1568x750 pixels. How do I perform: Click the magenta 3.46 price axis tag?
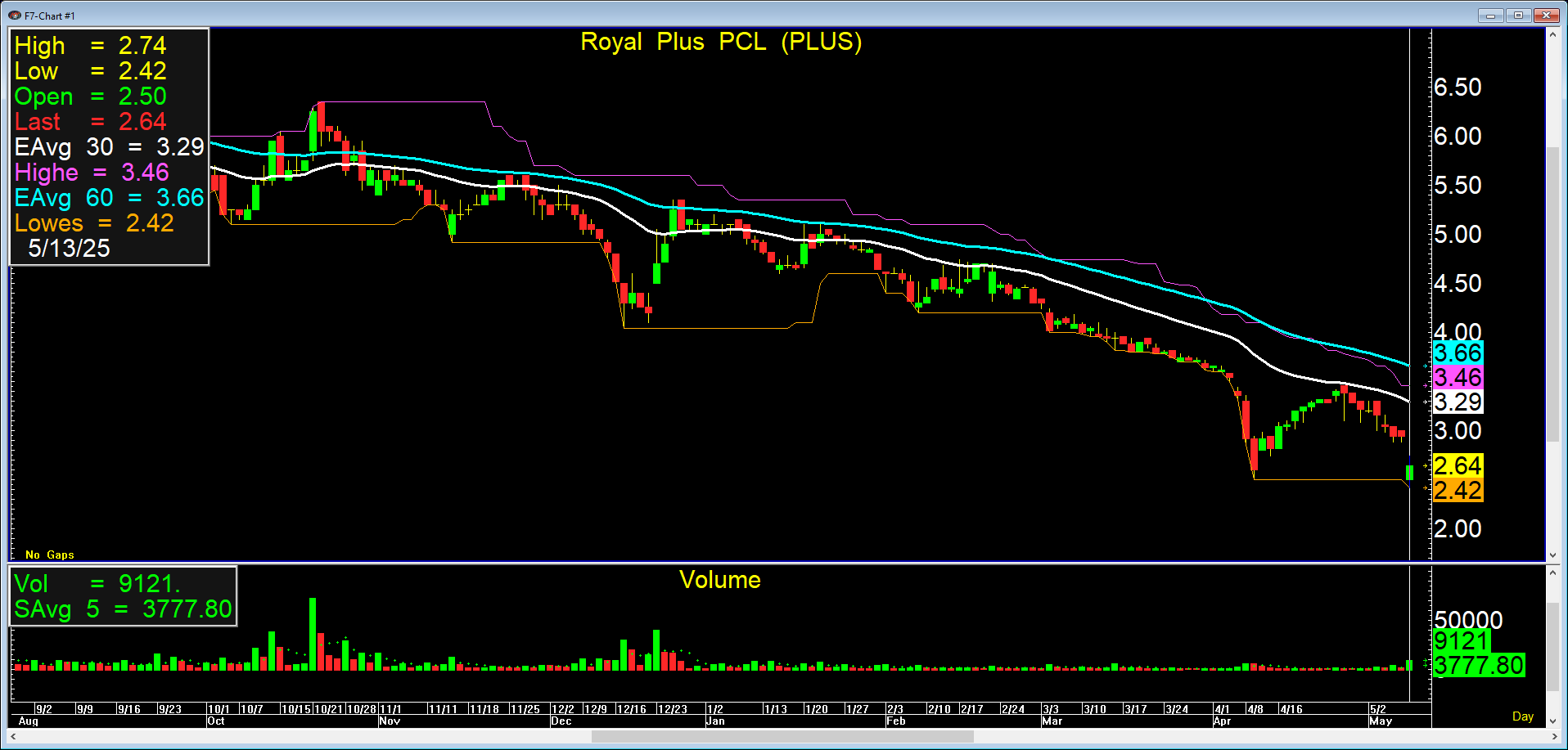pos(1458,377)
